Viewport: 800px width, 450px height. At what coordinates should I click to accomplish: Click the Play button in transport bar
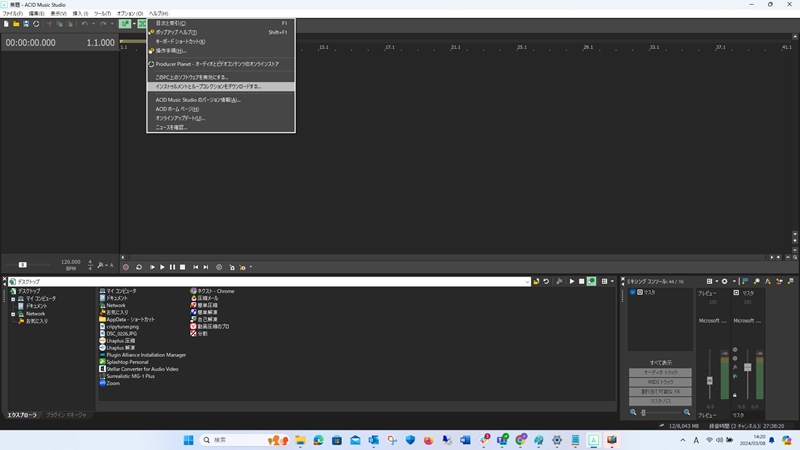162,267
